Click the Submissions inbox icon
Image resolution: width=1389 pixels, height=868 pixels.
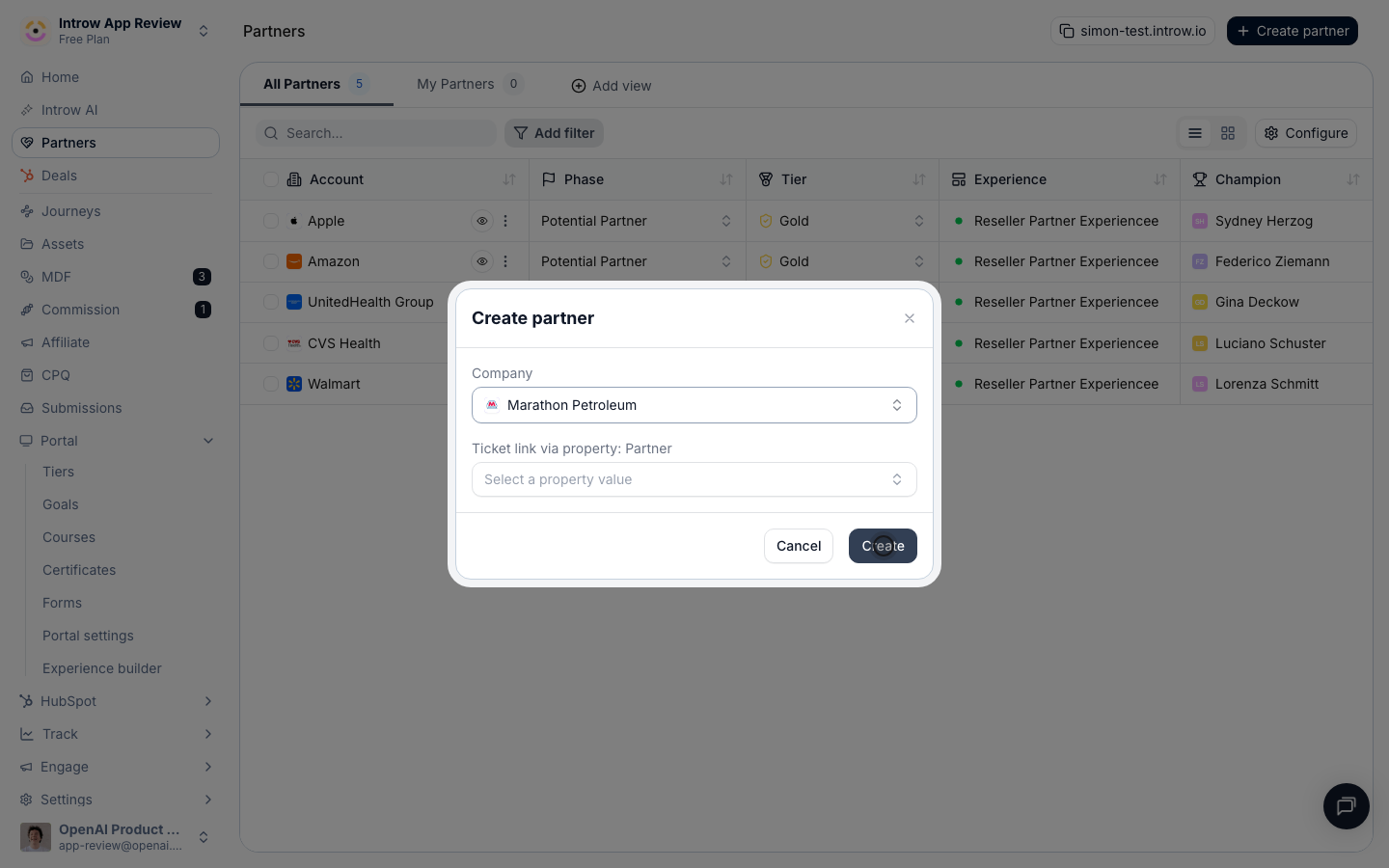pyautogui.click(x=27, y=408)
